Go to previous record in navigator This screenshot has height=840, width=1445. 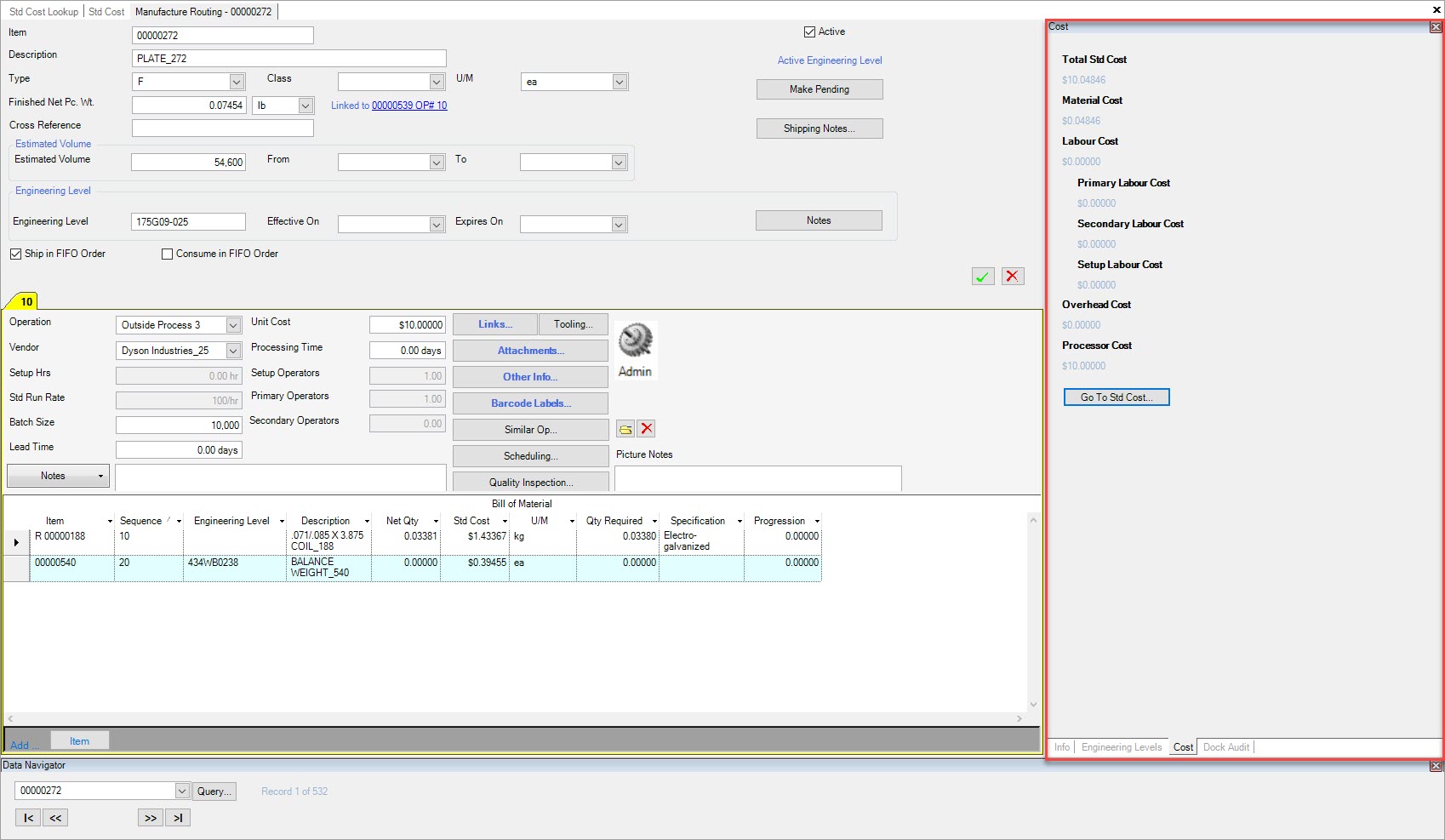pos(55,818)
